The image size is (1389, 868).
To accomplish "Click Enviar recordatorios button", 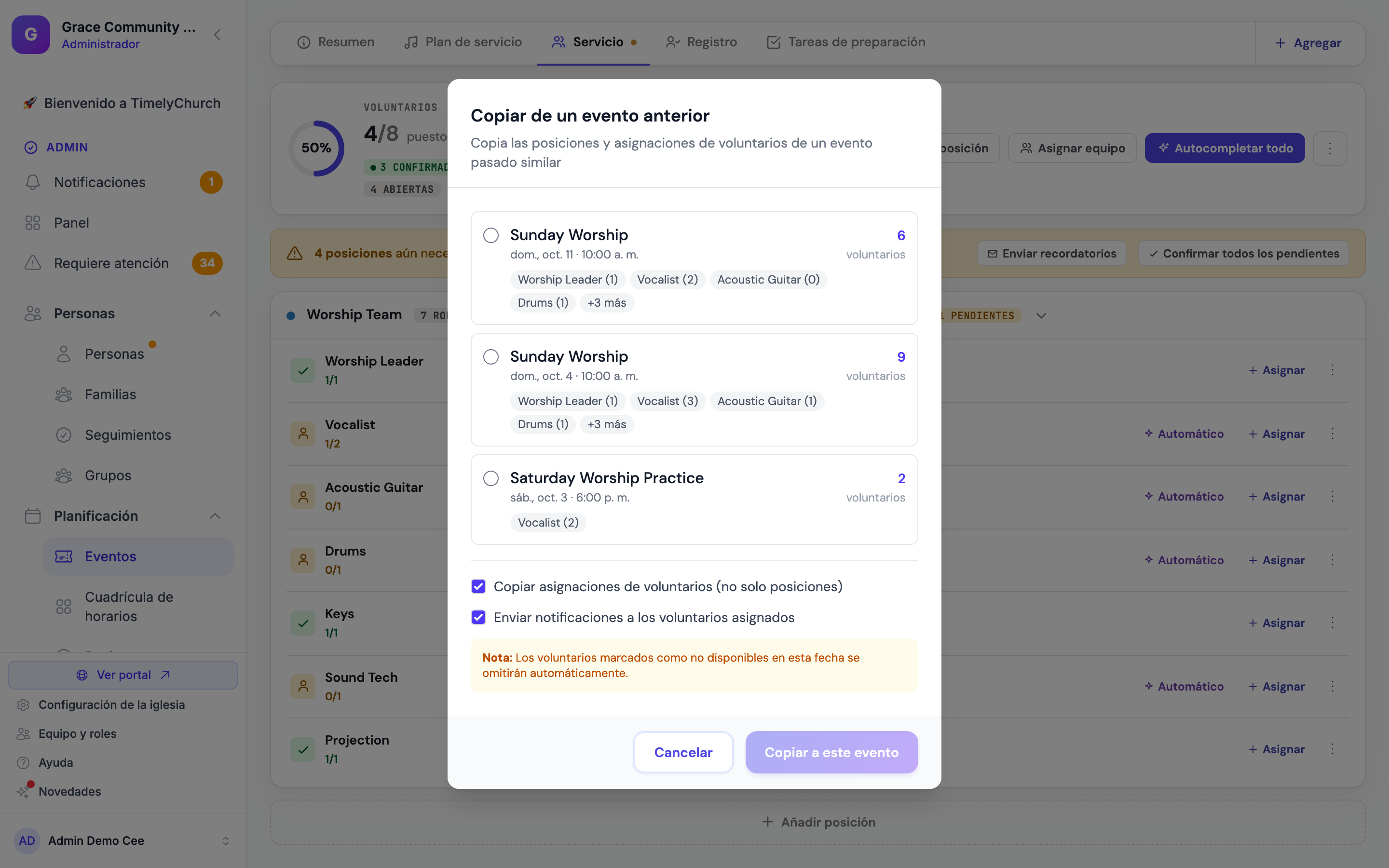I will pos(1051,253).
